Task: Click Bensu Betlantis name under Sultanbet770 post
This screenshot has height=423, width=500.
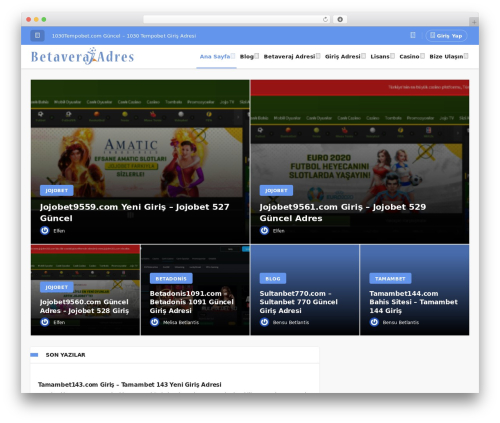Action: [291, 322]
